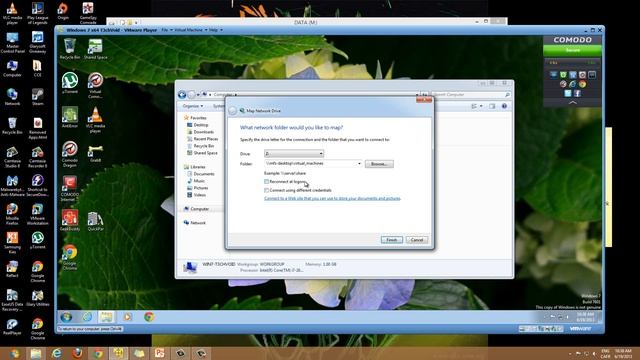
Task: Click the green COMODO Secure button
Action: 572,50
